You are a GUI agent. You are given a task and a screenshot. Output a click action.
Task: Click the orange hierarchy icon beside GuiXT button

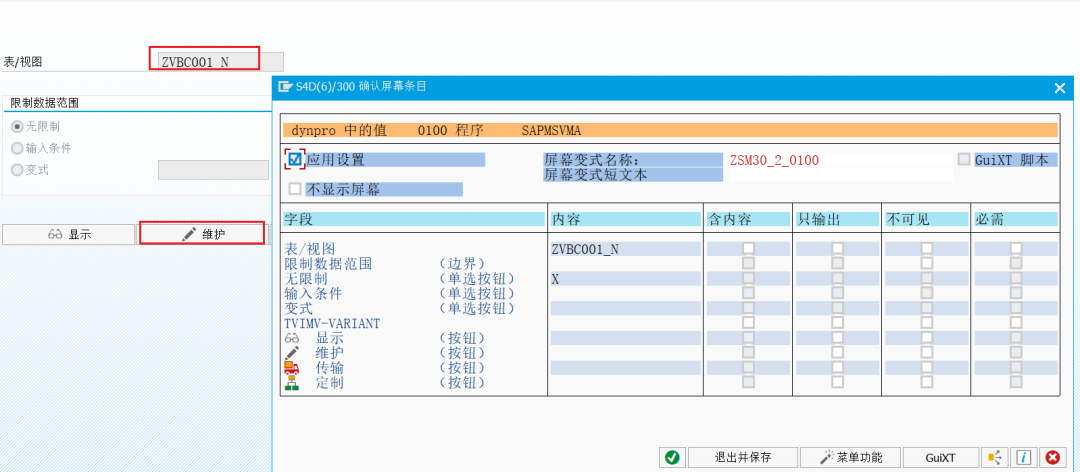995,458
